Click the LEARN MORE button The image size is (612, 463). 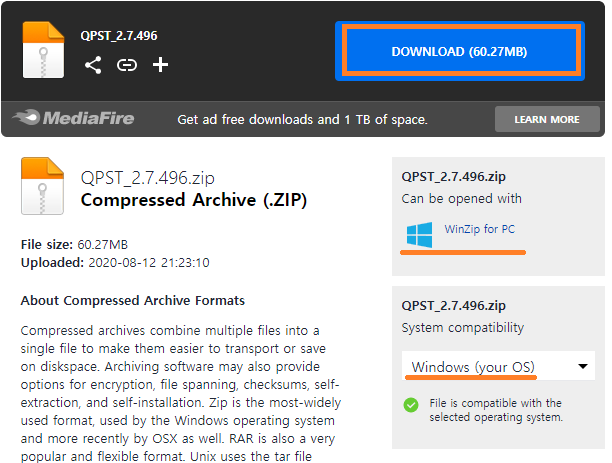[547, 119]
